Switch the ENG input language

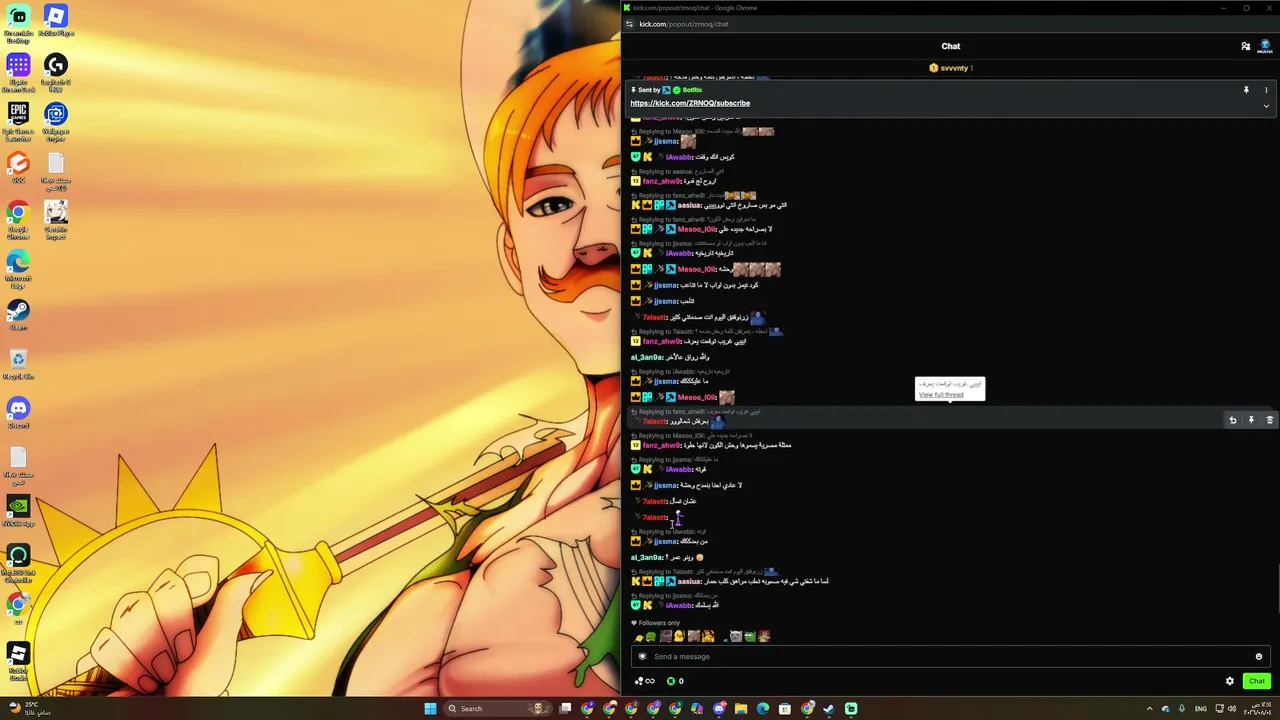(x=1201, y=708)
